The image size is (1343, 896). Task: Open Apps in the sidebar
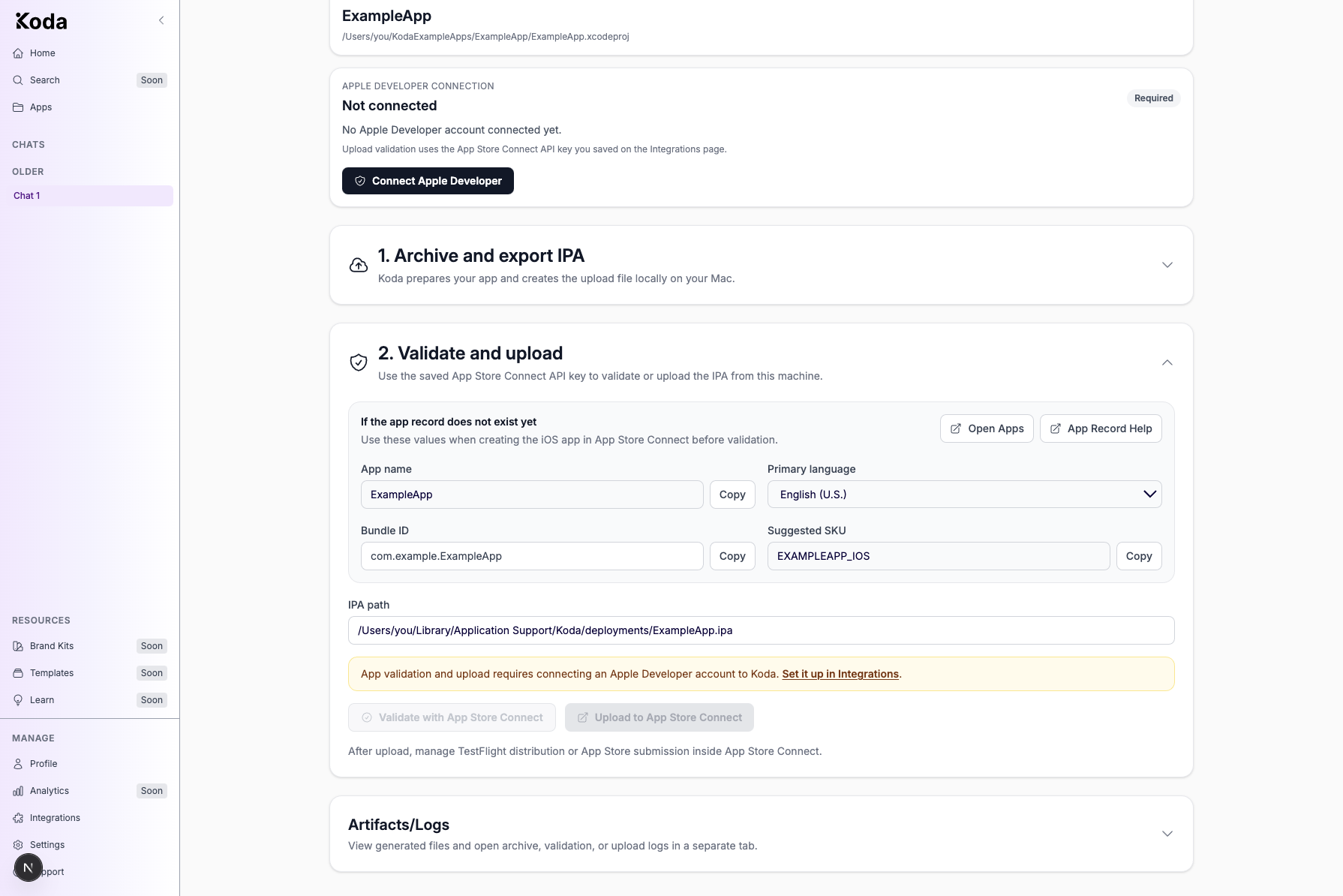point(89,107)
